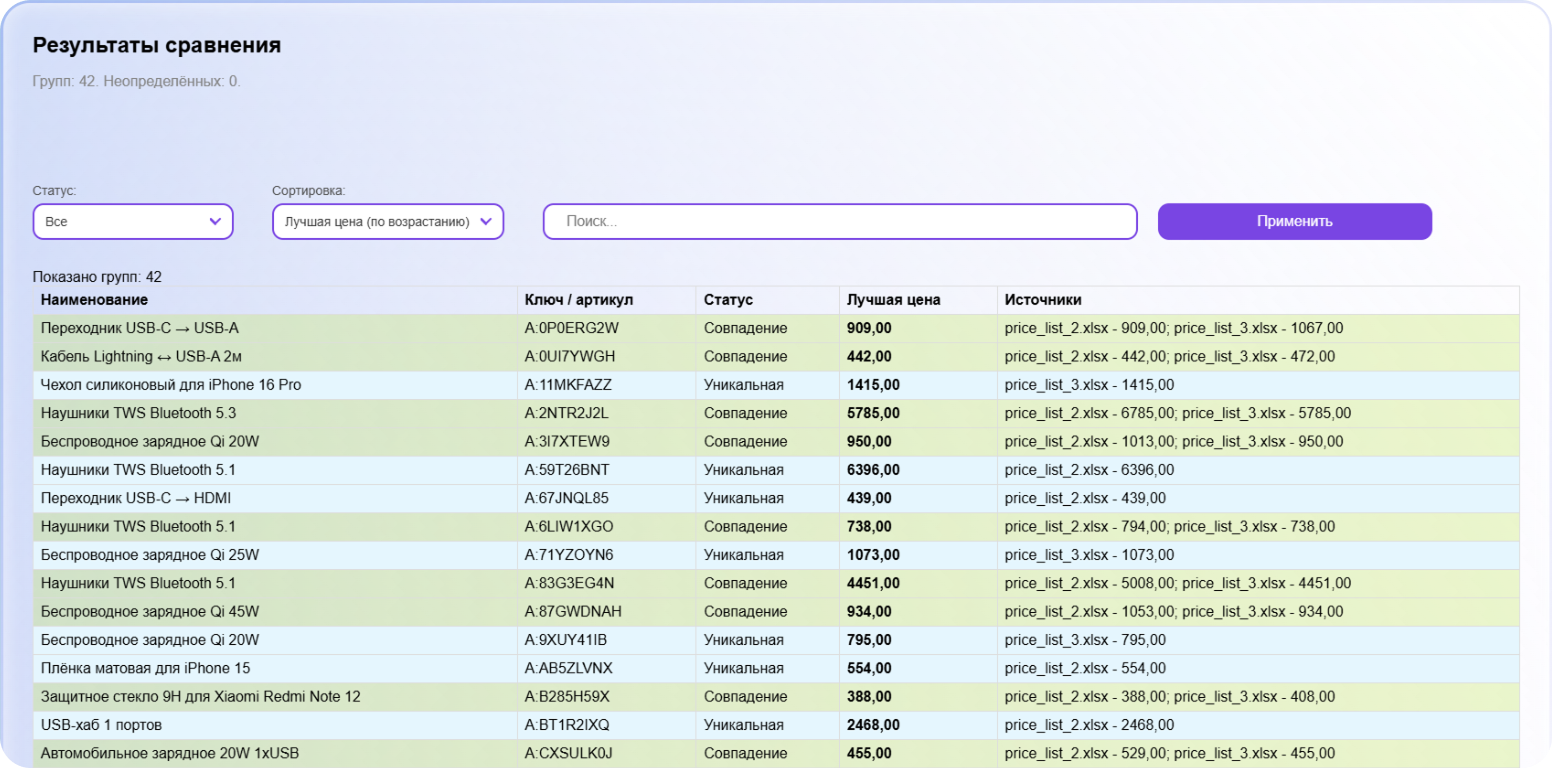Click the Плёнка матовая для iPhone 15 row
Screen dimensions: 1552x768
coord(146,668)
